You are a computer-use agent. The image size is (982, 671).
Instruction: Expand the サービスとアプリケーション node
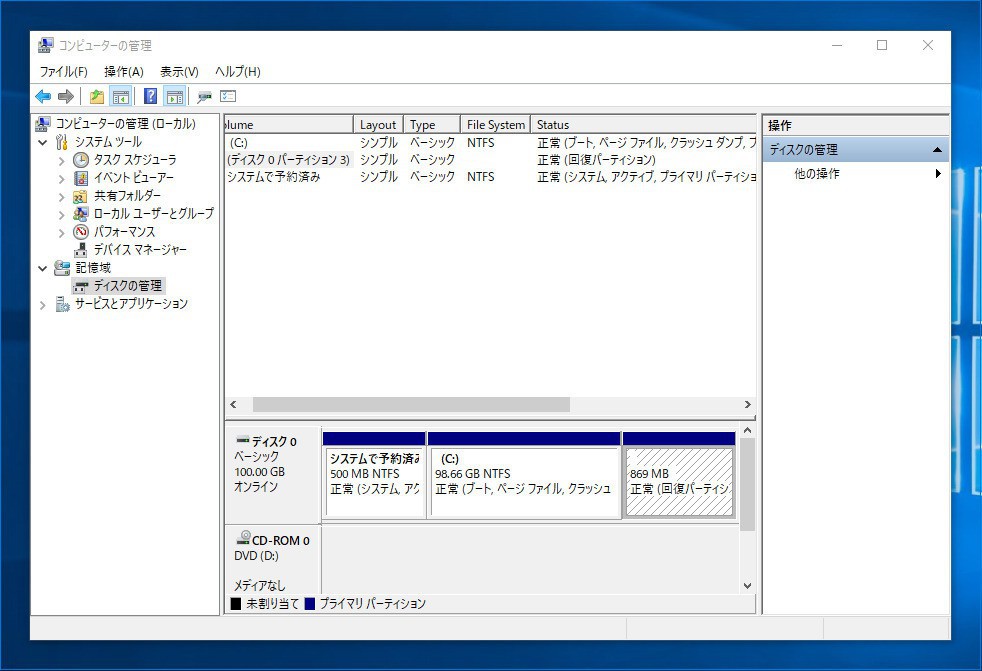coord(43,304)
